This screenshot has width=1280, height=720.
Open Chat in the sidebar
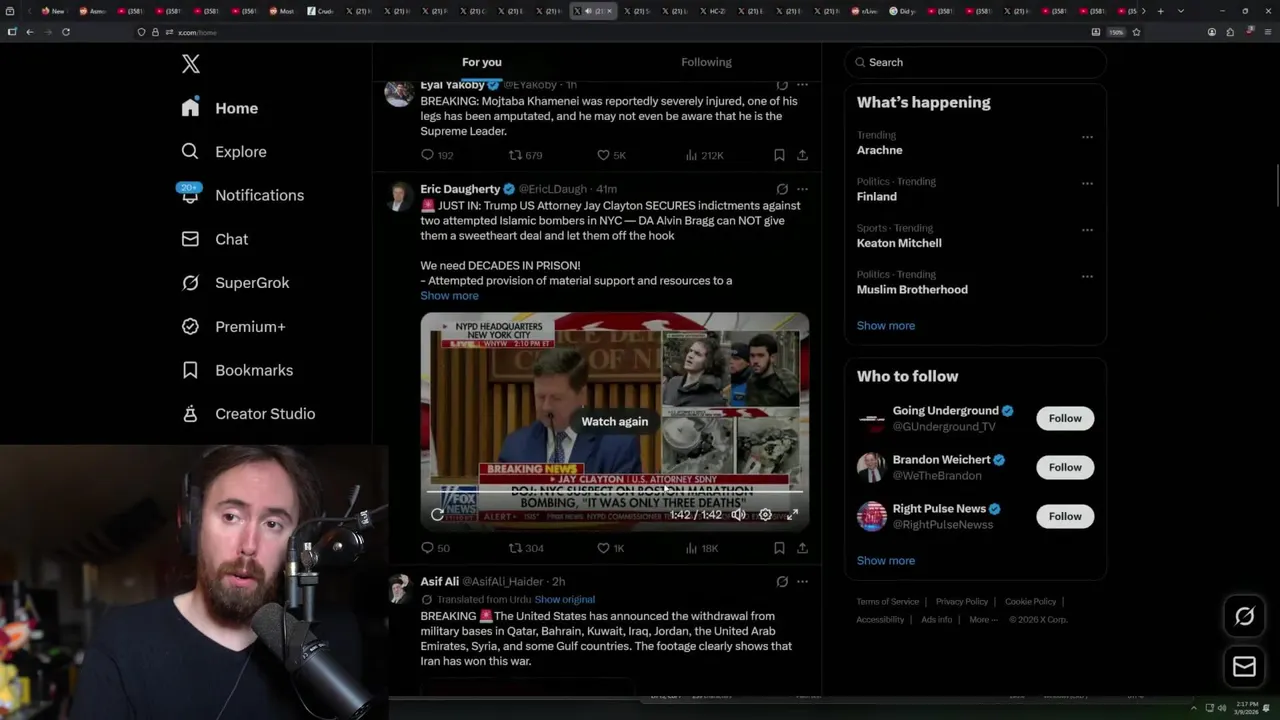coord(214,239)
